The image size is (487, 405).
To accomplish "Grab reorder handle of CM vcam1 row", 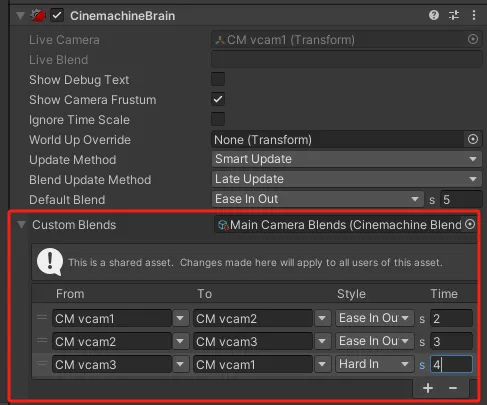I will click(42, 317).
